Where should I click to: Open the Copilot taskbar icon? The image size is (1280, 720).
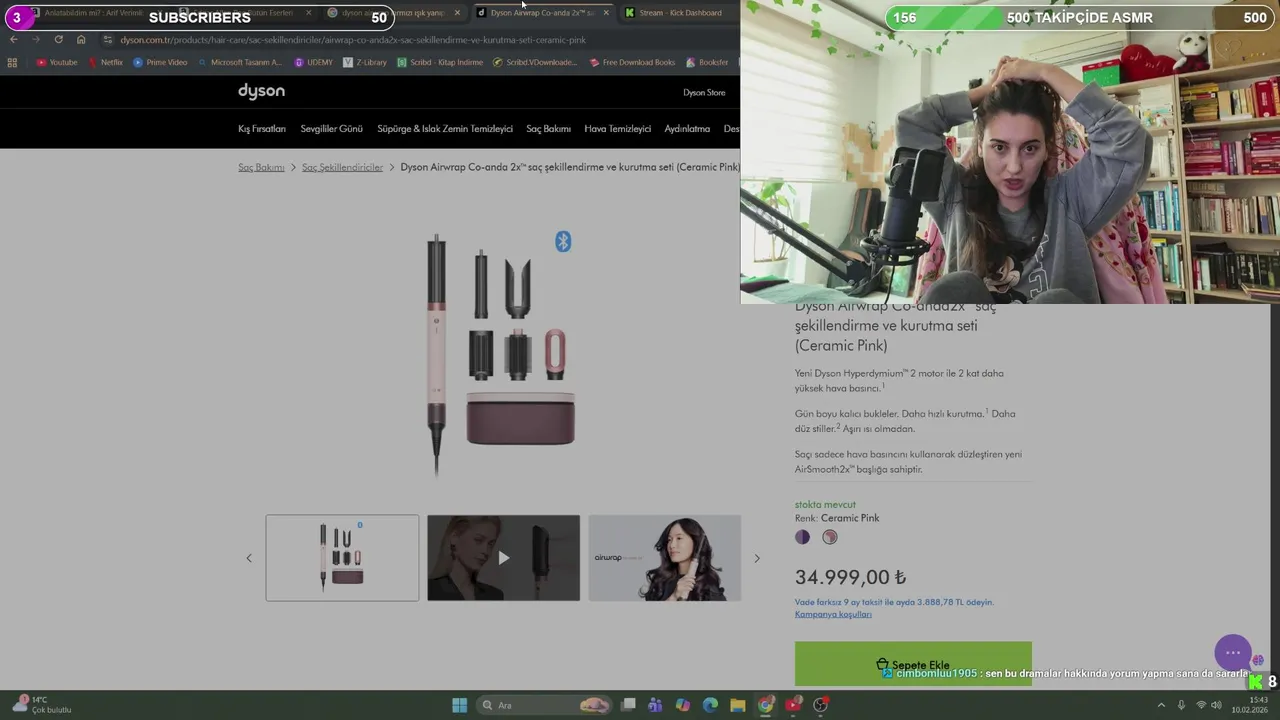tap(683, 705)
